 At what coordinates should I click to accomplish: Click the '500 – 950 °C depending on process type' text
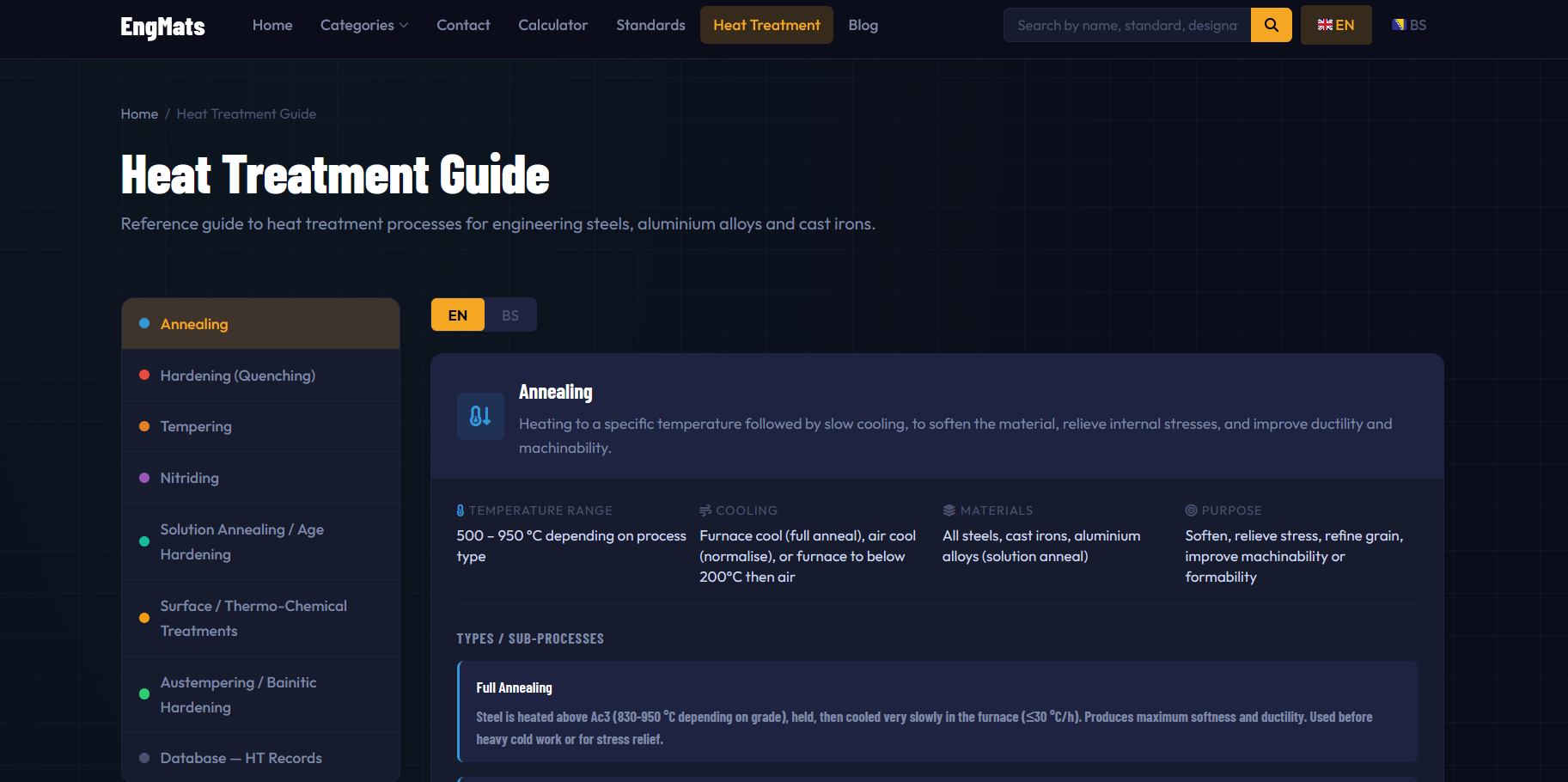(x=571, y=546)
